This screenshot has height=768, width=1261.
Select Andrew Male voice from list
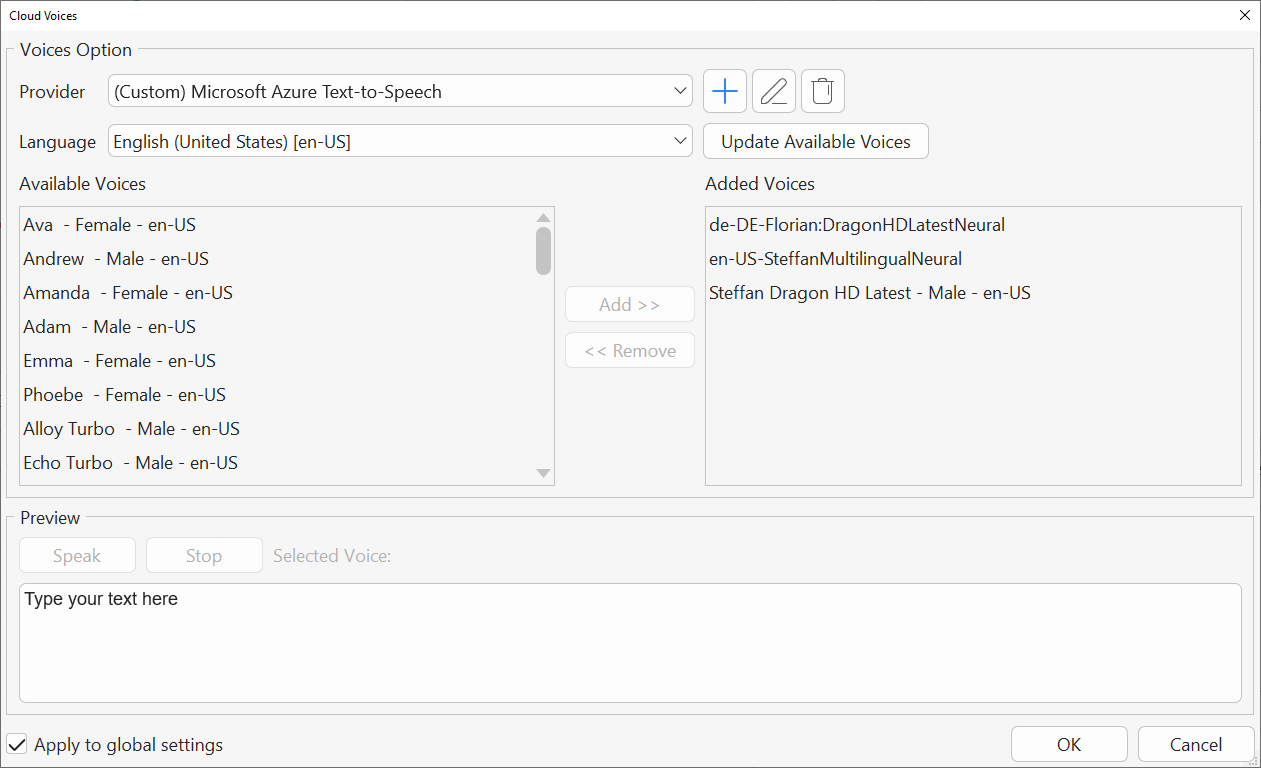click(116, 259)
